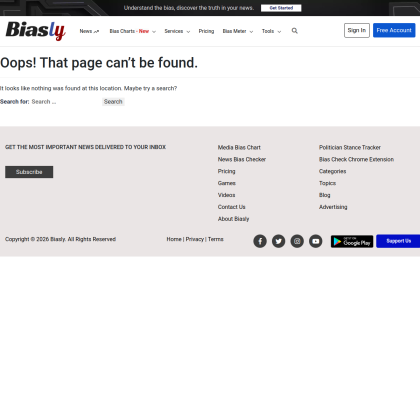Open the header search magnifier icon

295,31
